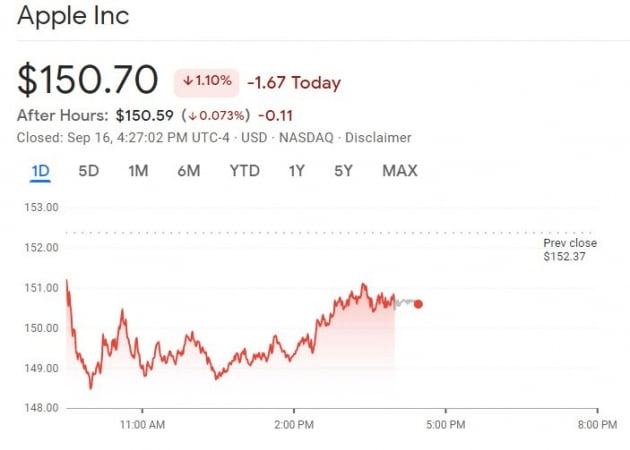Click the $150.70 current price

88,79
